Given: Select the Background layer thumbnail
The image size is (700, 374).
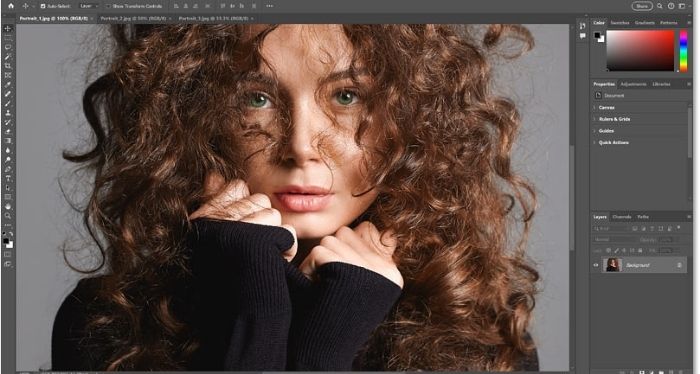Looking at the screenshot, I should [x=612, y=265].
